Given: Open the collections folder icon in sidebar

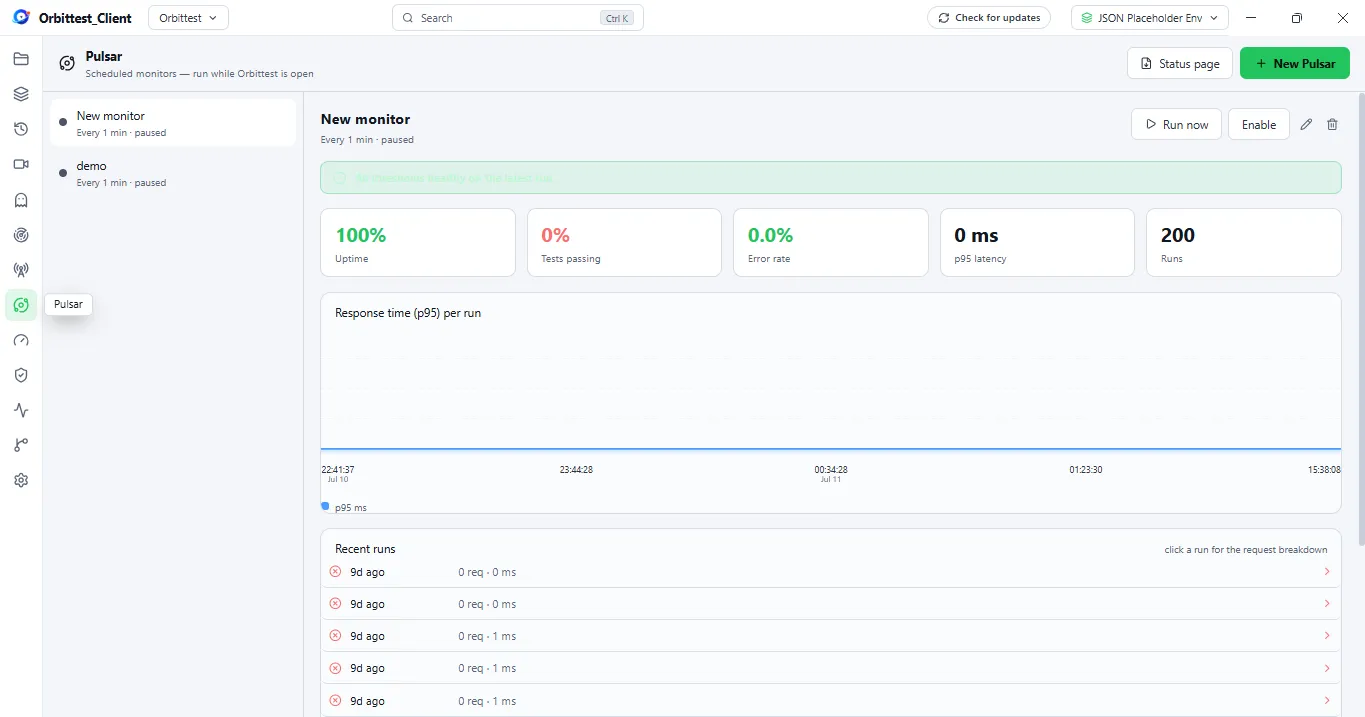Looking at the screenshot, I should click(21, 59).
